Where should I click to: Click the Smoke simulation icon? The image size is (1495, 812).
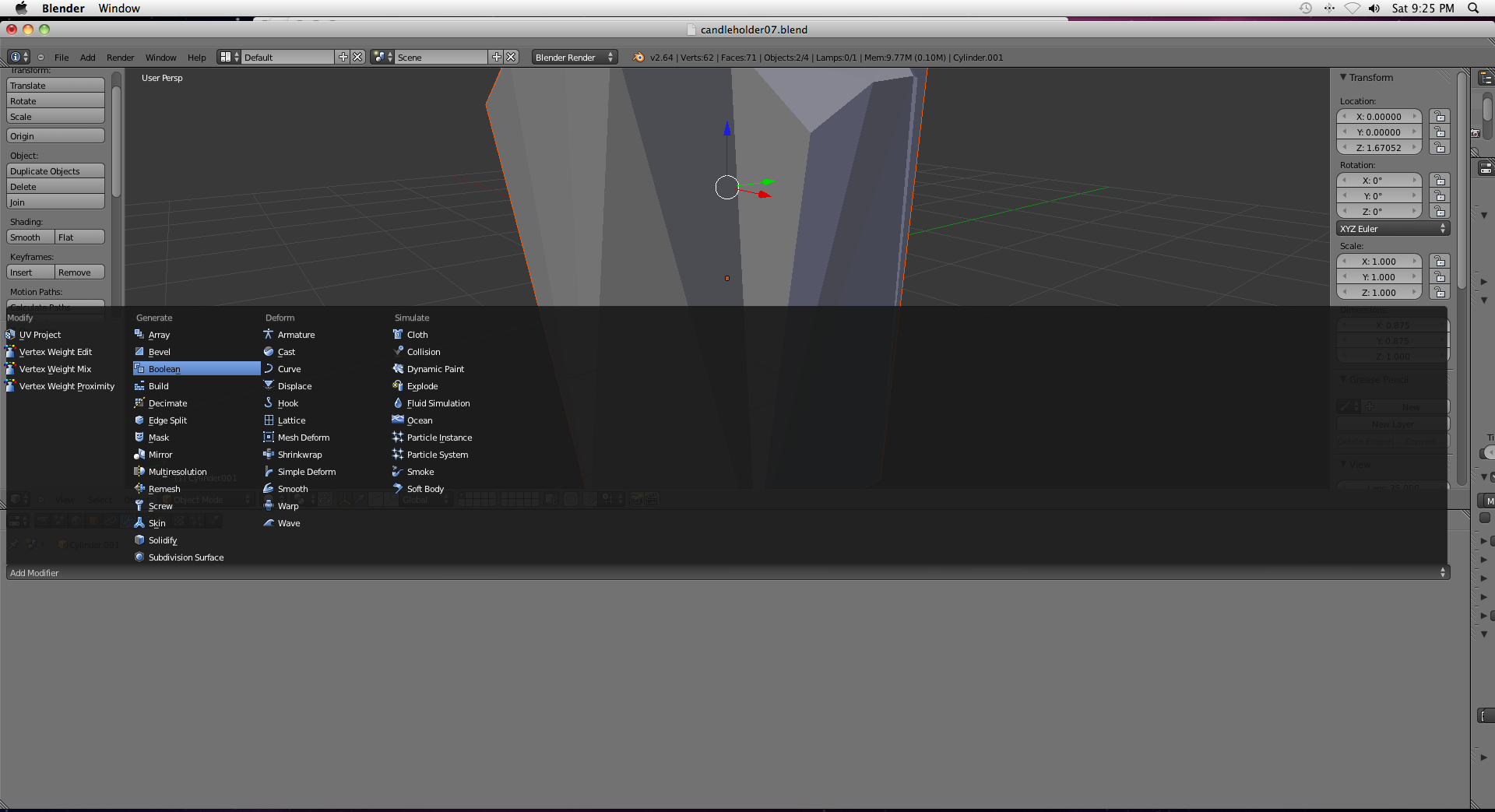pos(398,472)
